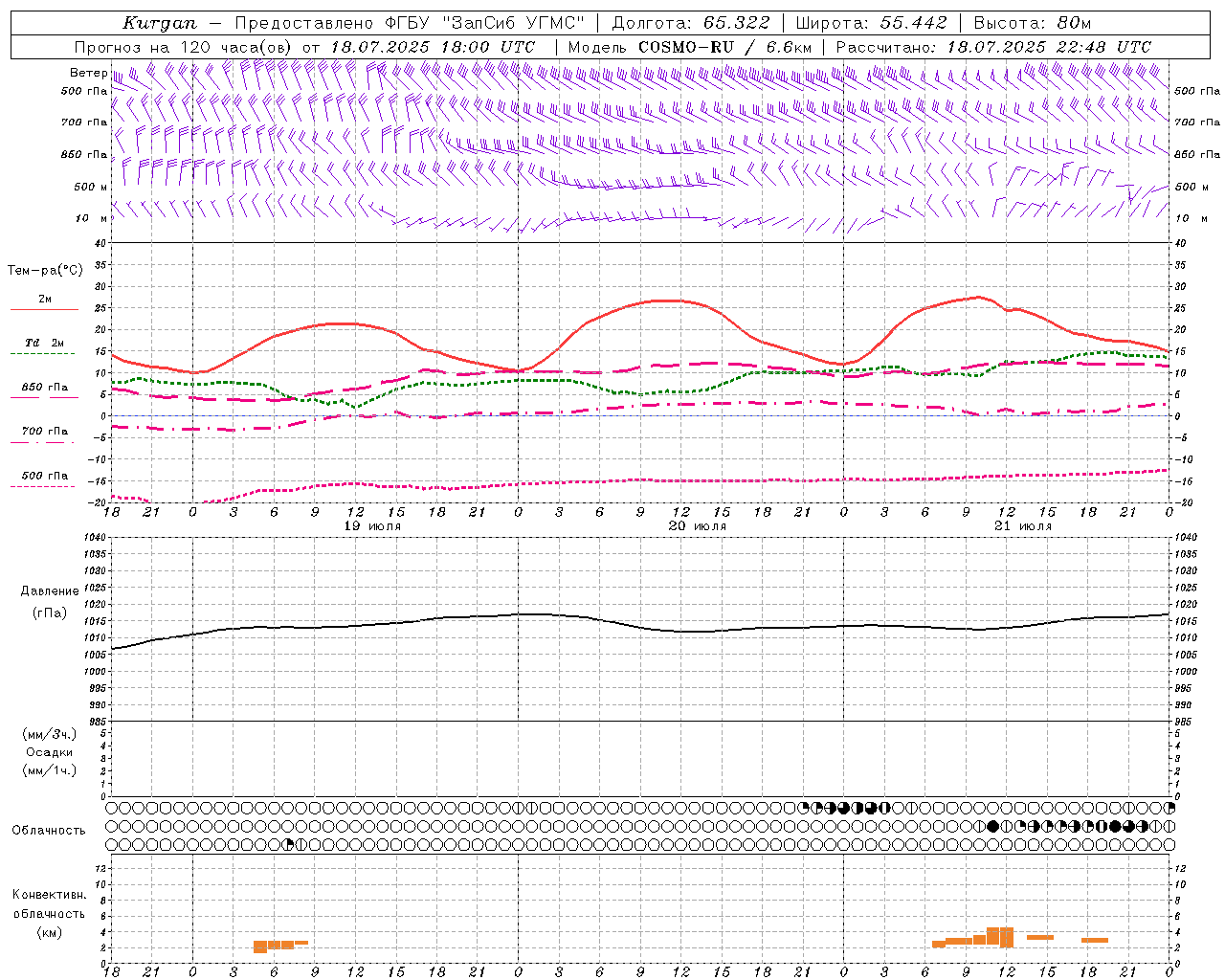Click the Осадки precipitation label
The image size is (1225, 980).
point(50,752)
